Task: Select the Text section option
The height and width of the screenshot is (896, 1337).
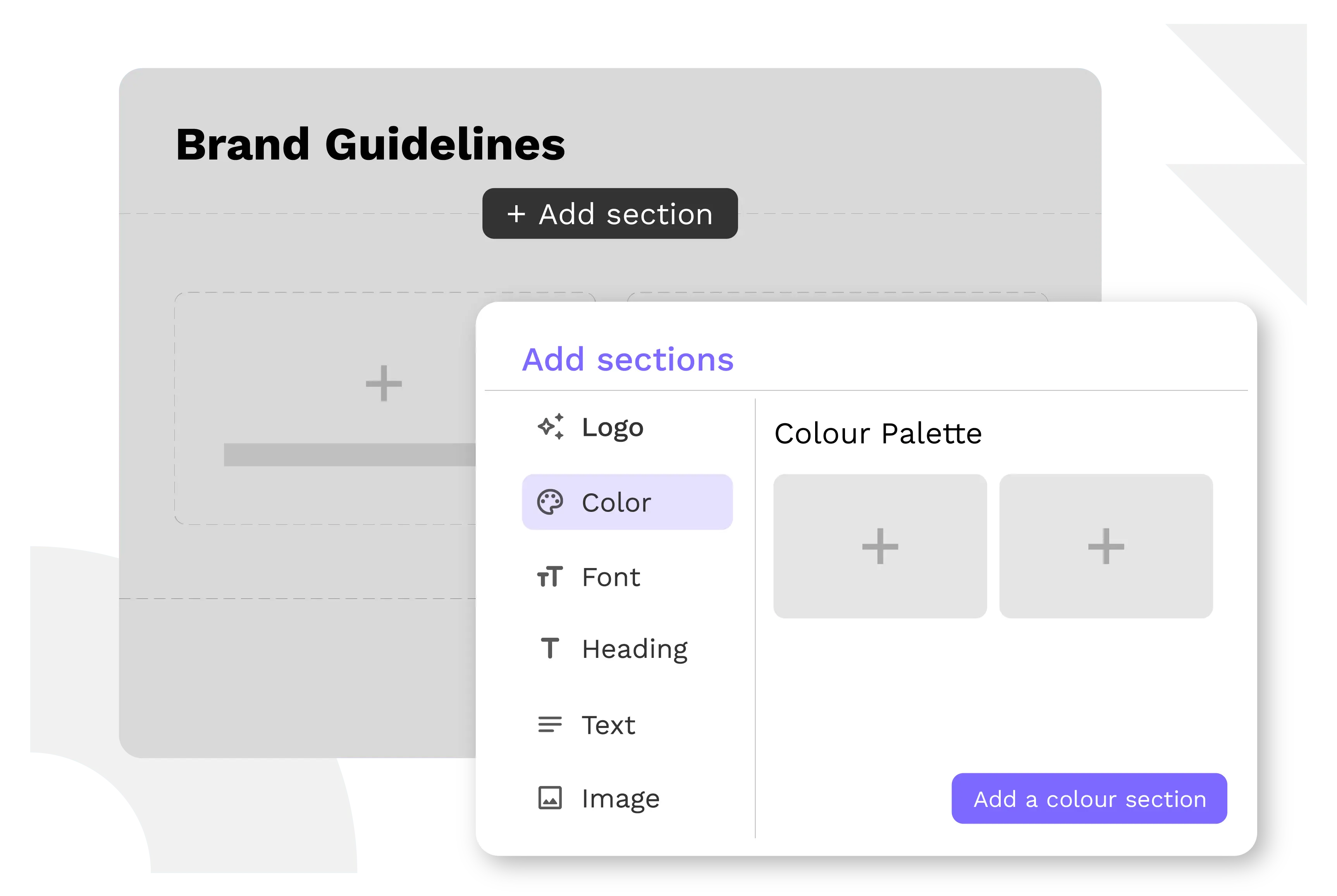Action: click(x=608, y=725)
